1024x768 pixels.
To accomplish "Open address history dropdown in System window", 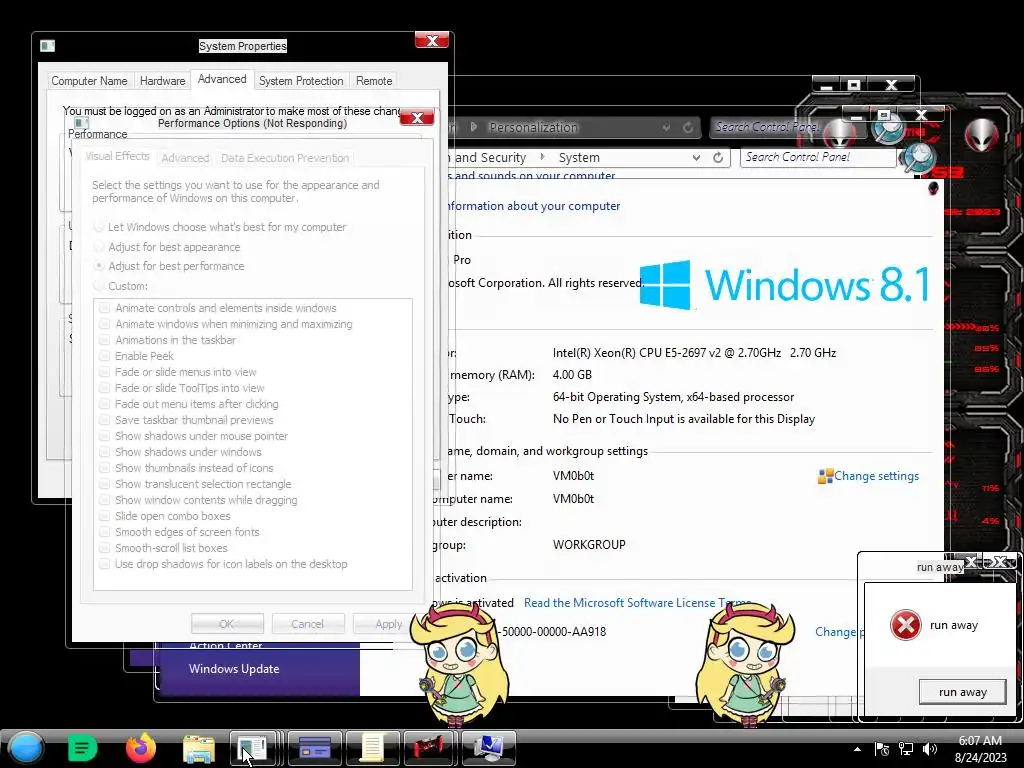I will coord(696,157).
